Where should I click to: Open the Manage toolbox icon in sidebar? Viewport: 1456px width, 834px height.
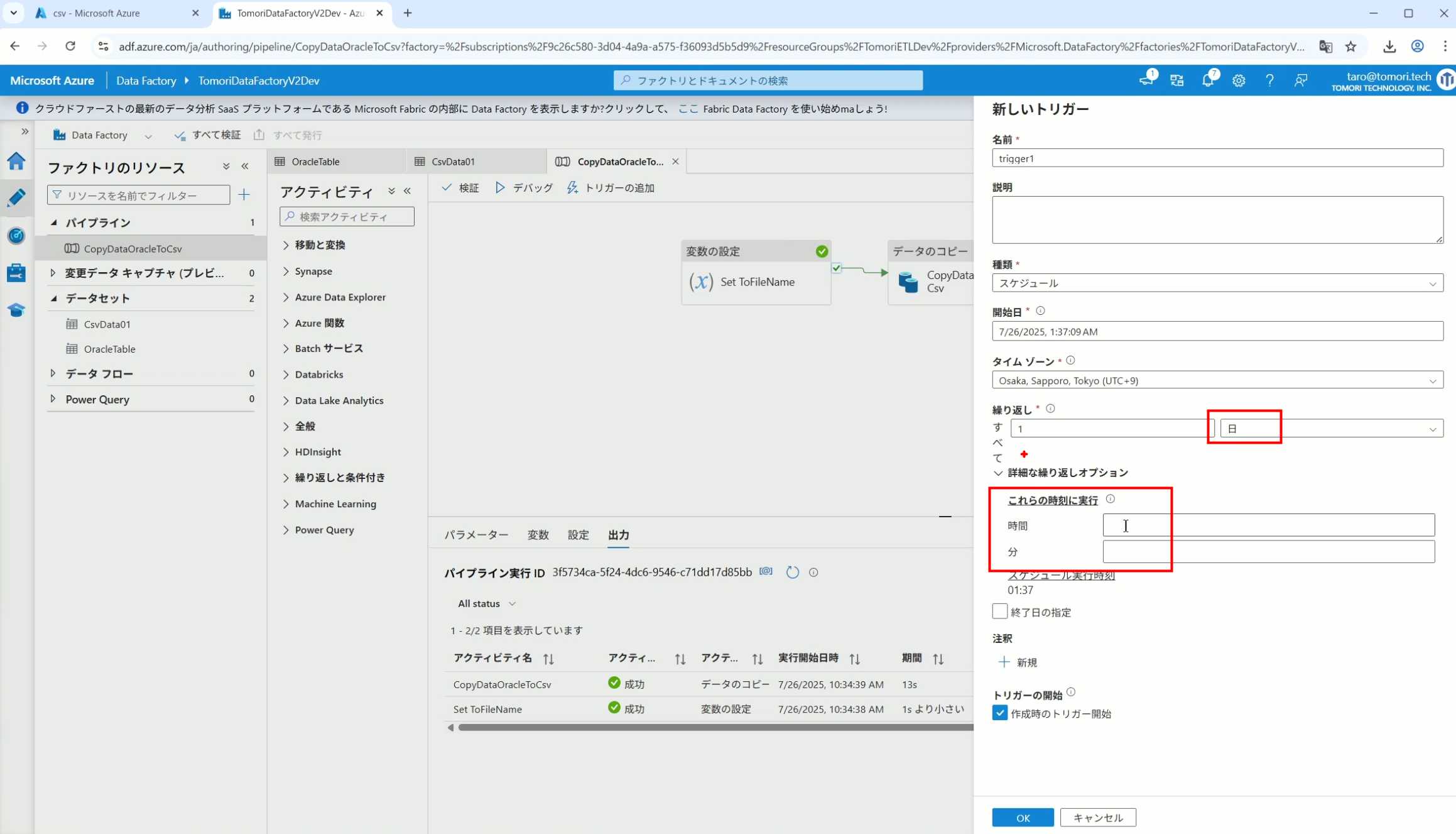click(16, 273)
